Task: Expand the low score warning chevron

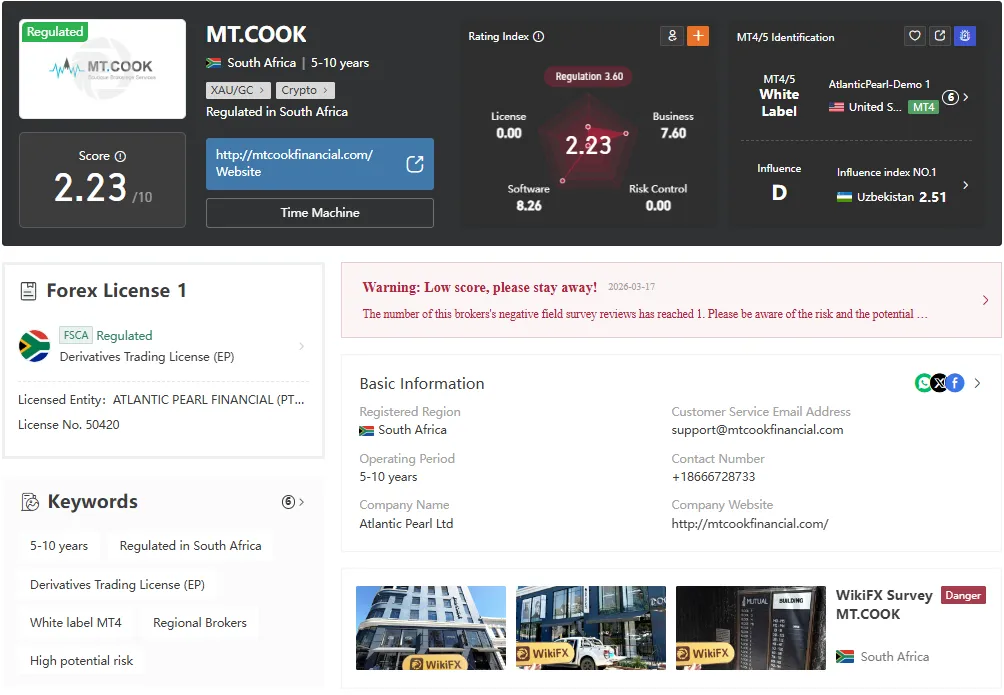Action: pyautogui.click(x=985, y=300)
